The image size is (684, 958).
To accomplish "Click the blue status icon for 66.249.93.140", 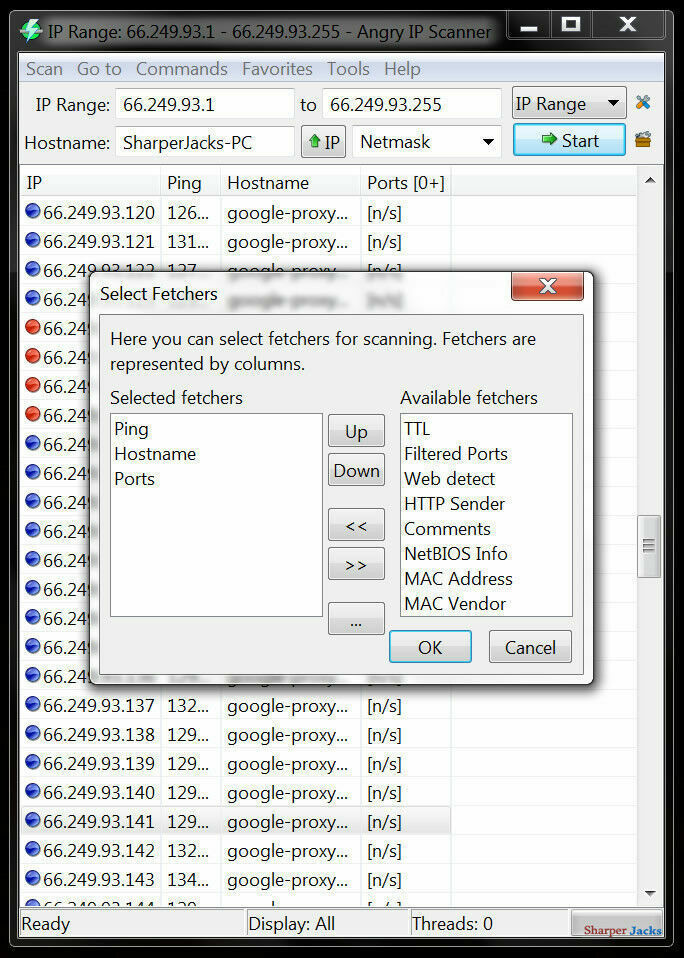I will pos(32,791).
